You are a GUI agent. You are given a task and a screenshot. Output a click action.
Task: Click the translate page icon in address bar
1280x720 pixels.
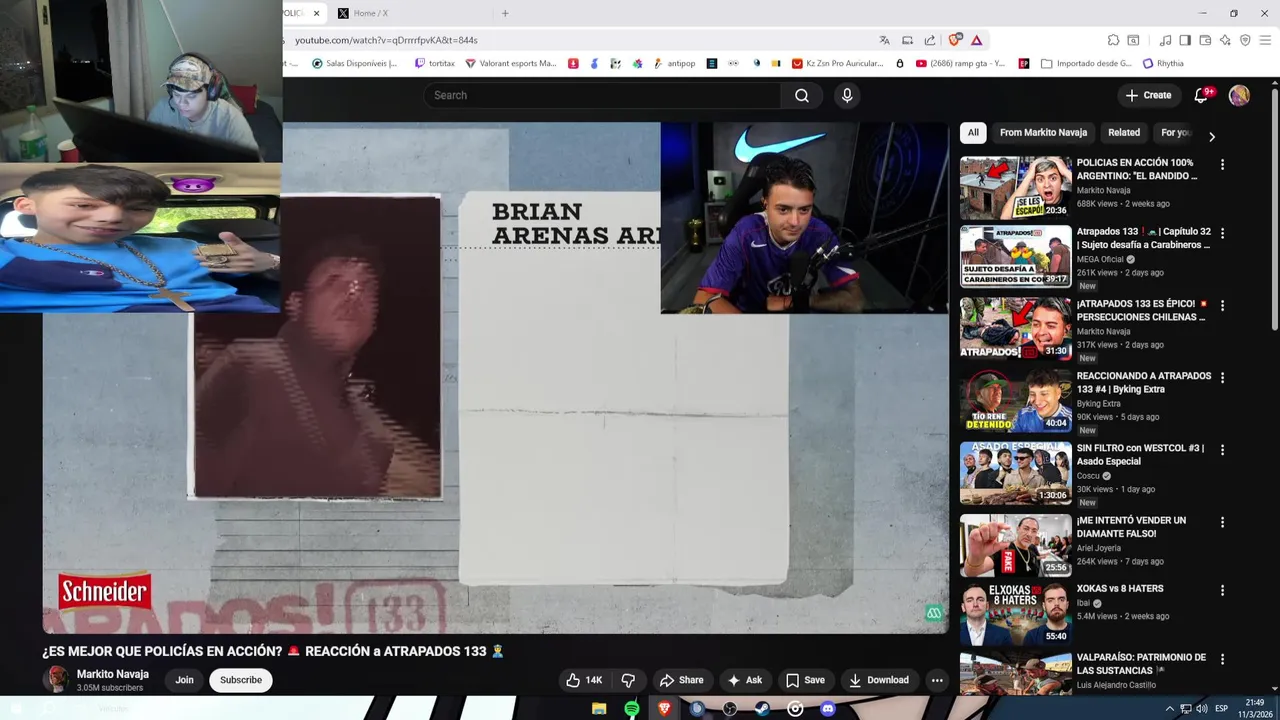(884, 40)
